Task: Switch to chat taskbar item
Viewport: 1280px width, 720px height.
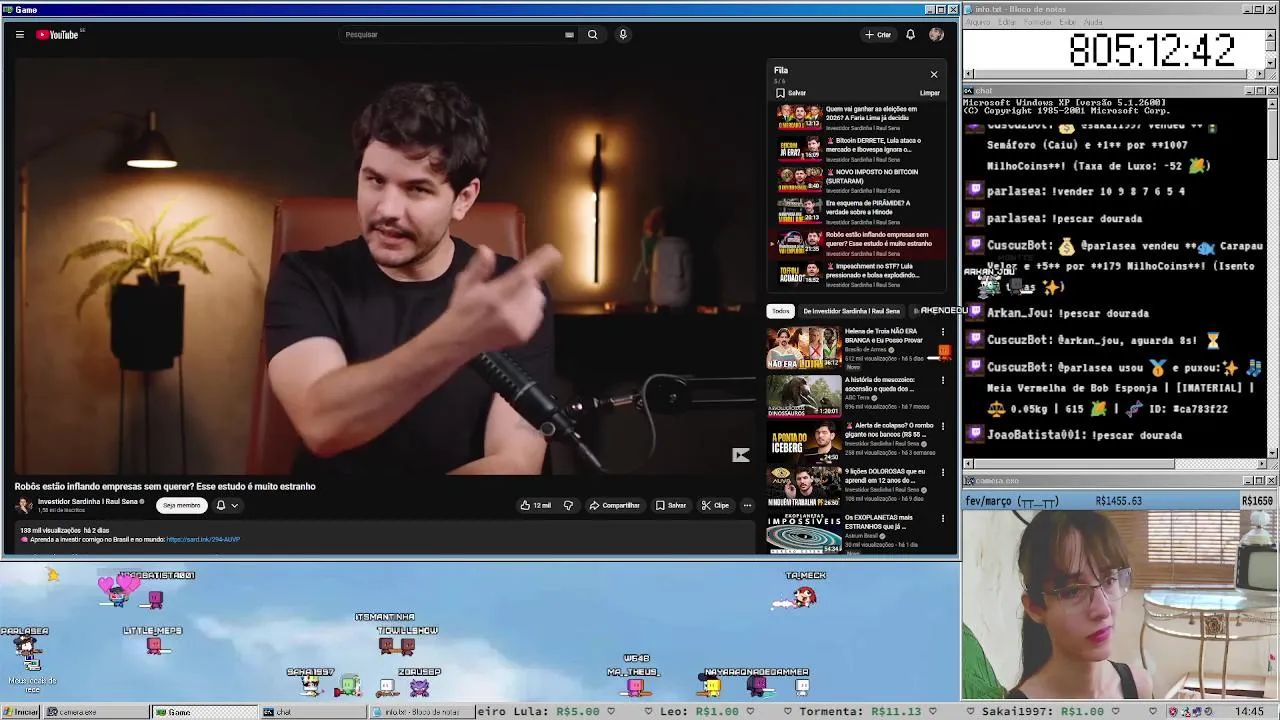Action: pyautogui.click(x=312, y=712)
